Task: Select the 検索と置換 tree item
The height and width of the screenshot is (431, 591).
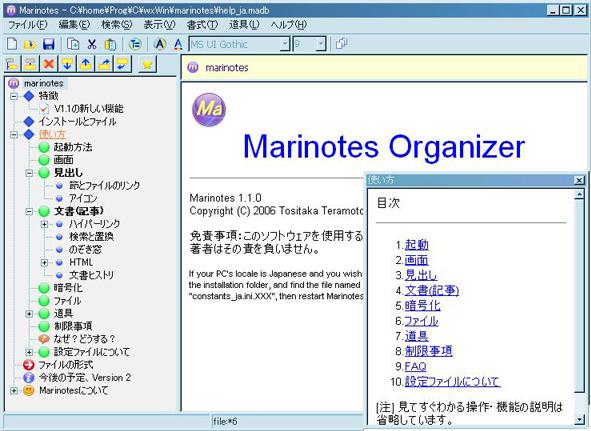Action: pos(91,237)
